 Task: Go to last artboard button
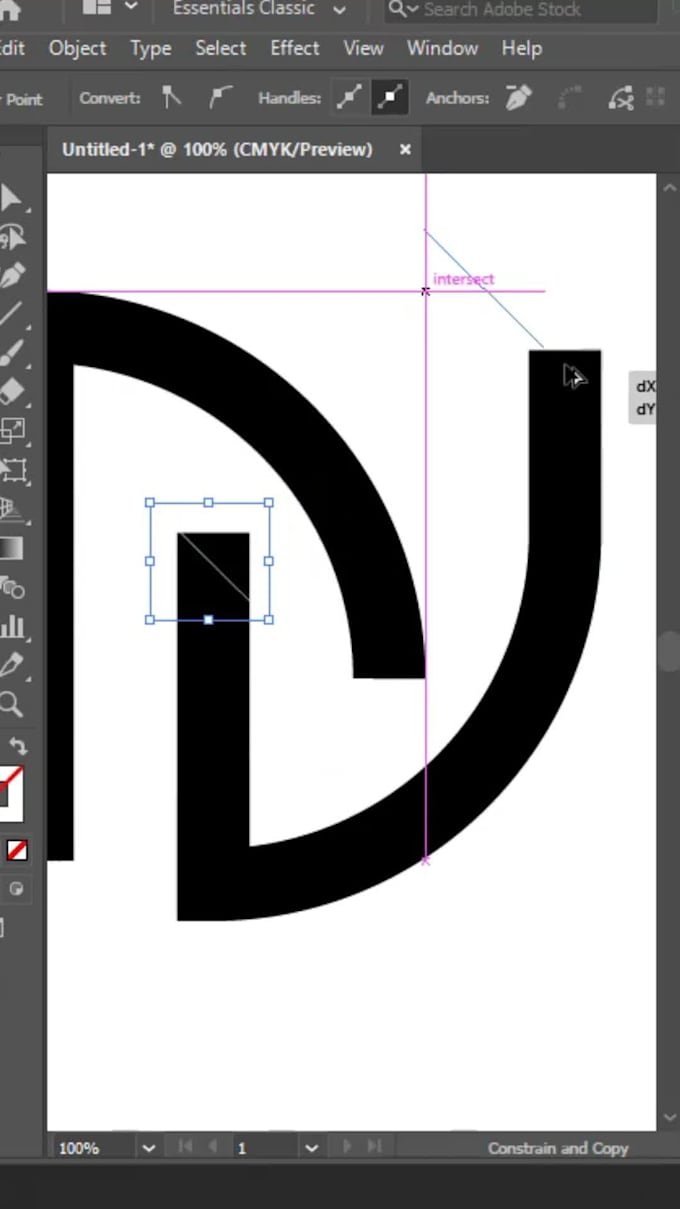374,1147
